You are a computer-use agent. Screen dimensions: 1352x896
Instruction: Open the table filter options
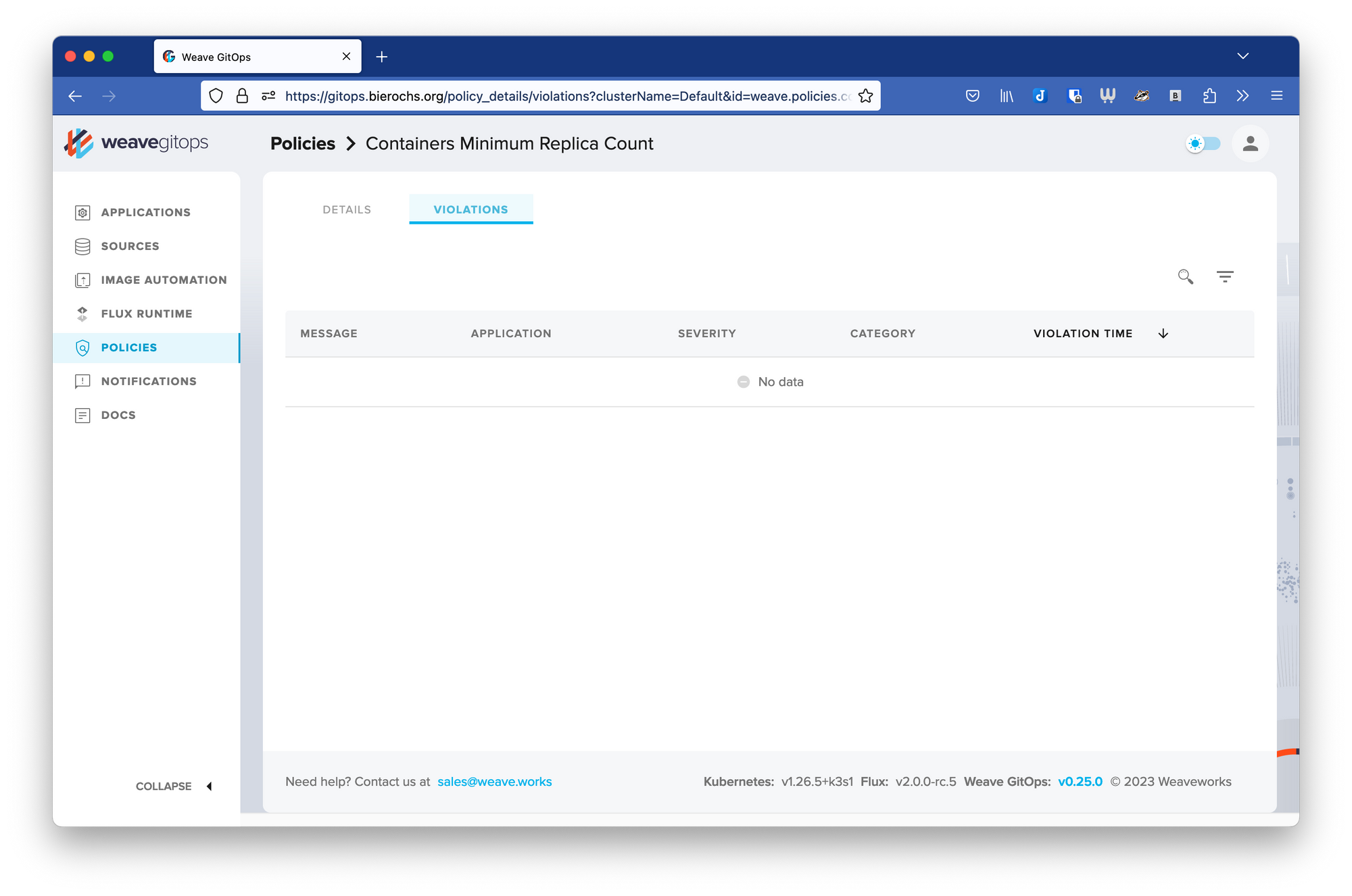(1225, 276)
